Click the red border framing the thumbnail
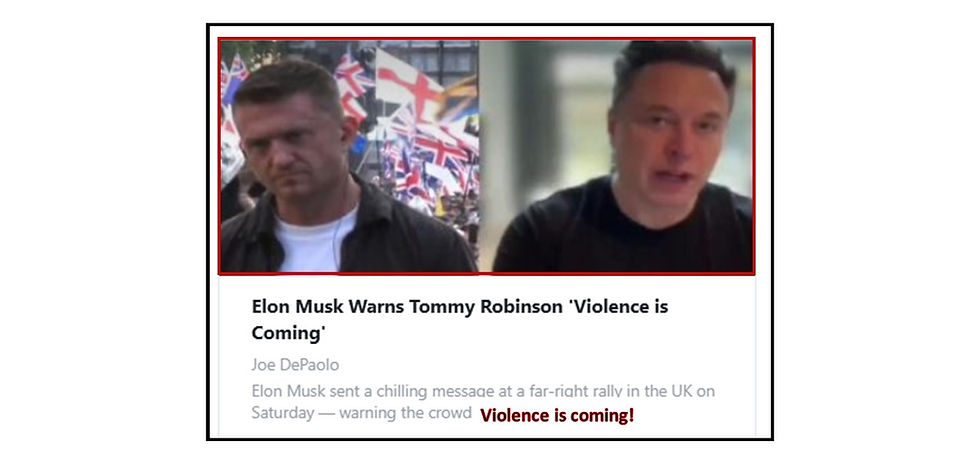 click(486, 39)
